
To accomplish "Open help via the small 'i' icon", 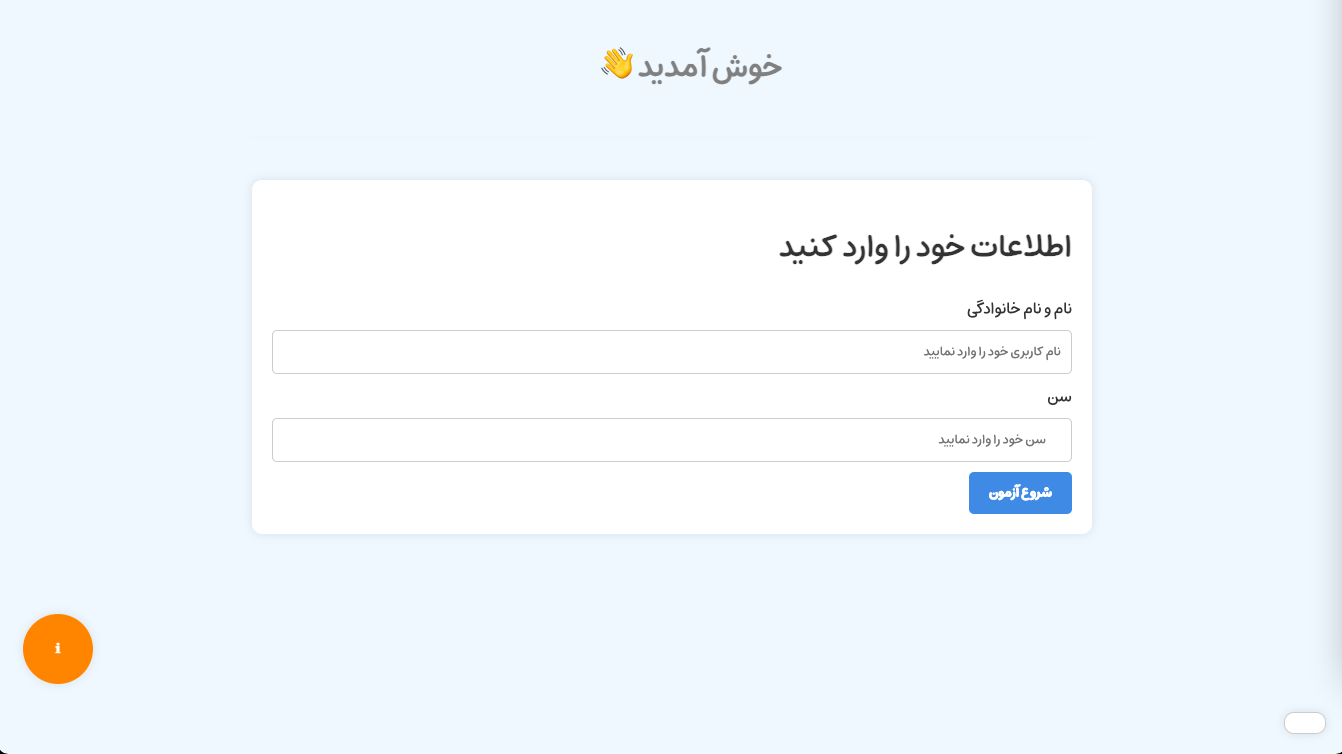I will point(58,649).
